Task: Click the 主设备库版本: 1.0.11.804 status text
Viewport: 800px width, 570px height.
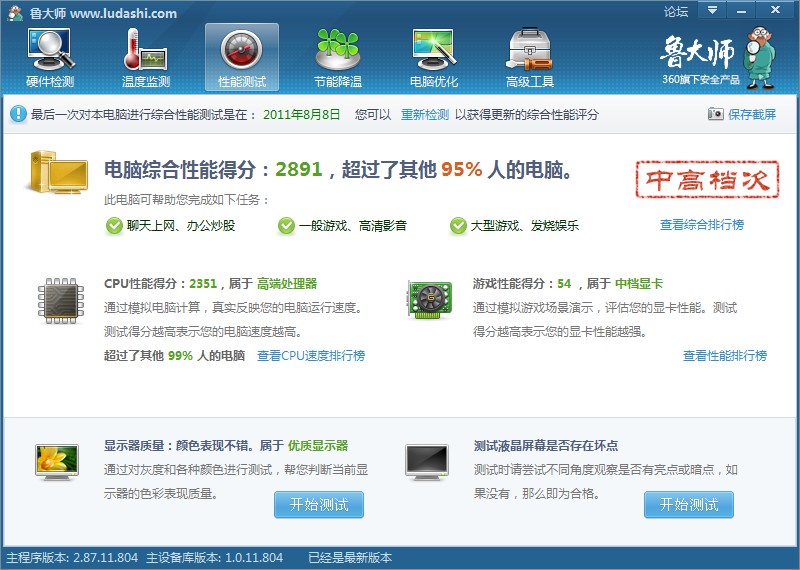Action: (214, 558)
